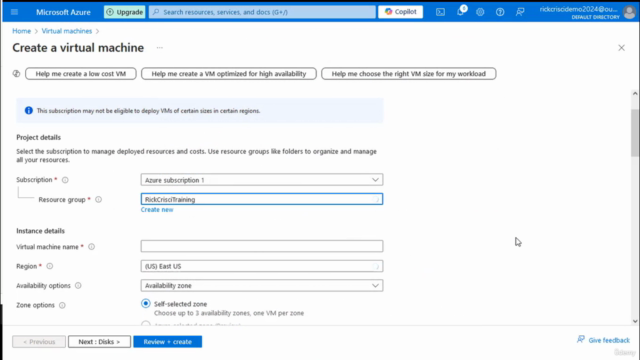640x360 pixels.
Task: Open the Region dropdown
Action: tap(262, 266)
